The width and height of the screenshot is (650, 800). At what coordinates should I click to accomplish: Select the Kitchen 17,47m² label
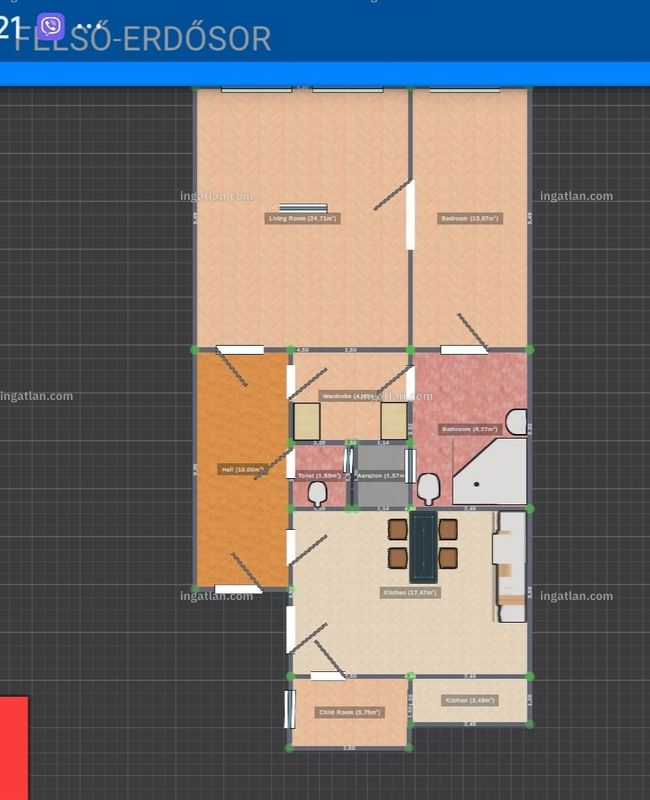point(410,593)
